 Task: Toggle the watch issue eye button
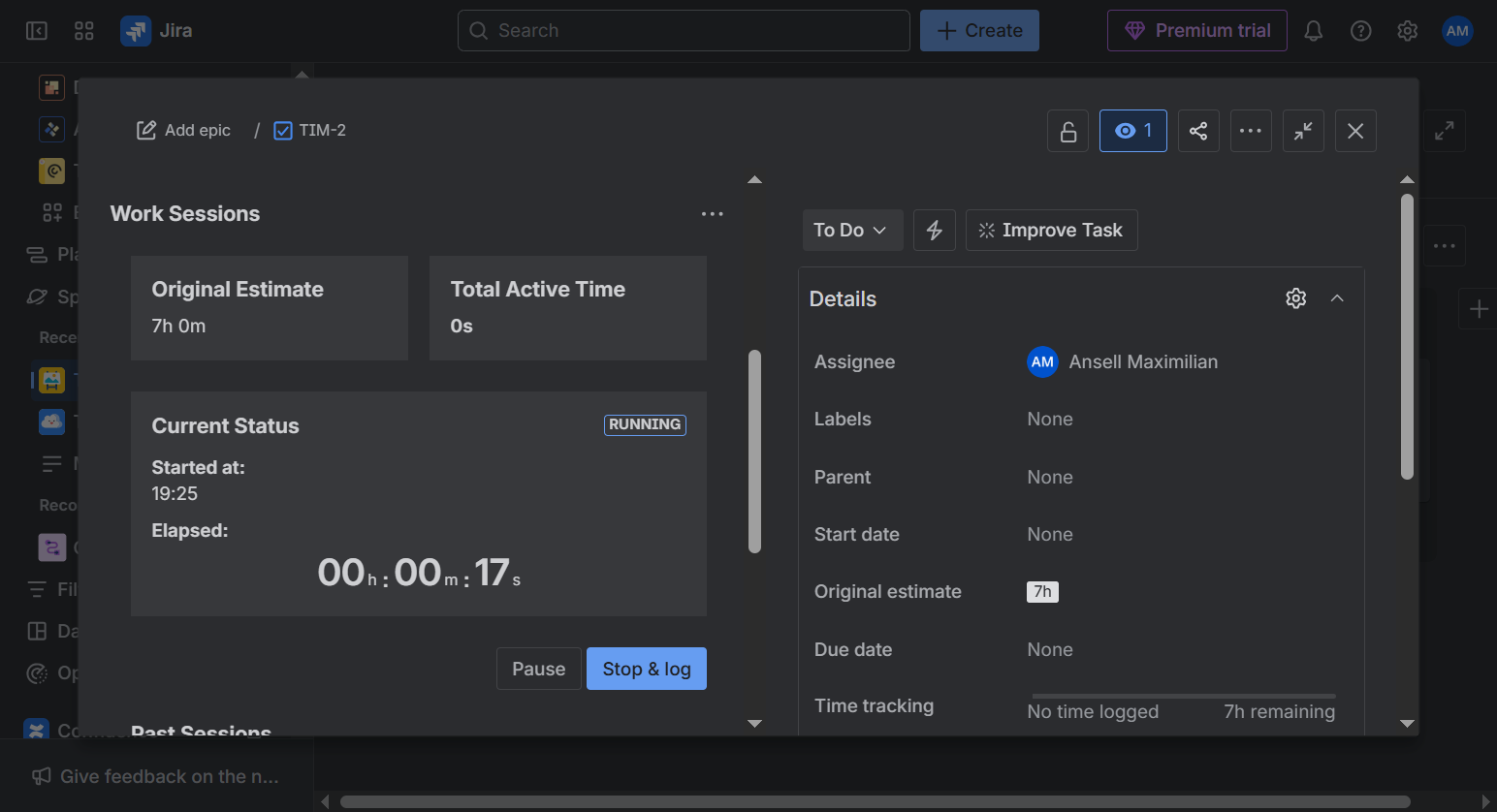pos(1132,131)
